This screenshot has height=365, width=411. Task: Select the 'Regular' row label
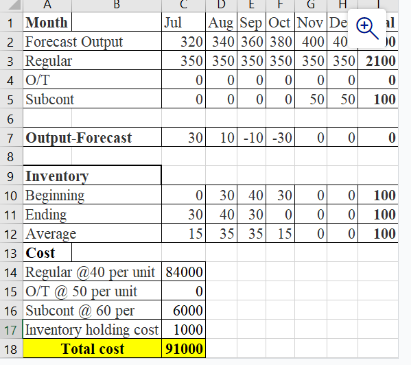click(92, 61)
